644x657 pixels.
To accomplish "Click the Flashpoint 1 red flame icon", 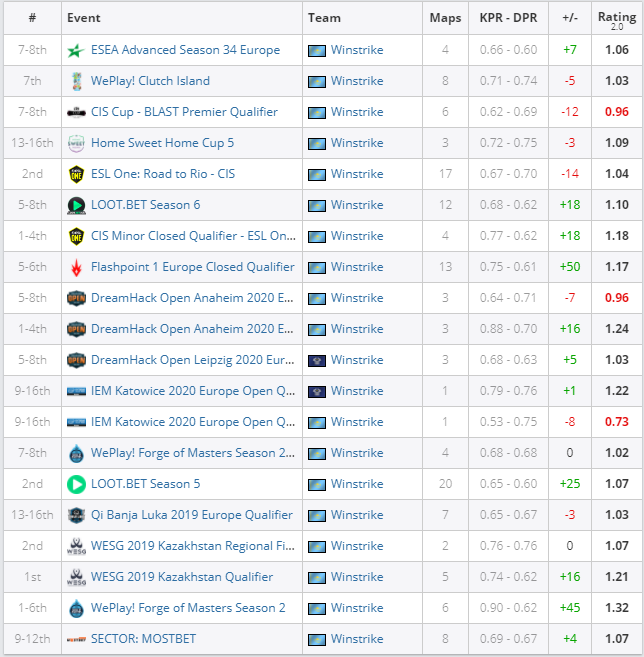I will 76,268.
